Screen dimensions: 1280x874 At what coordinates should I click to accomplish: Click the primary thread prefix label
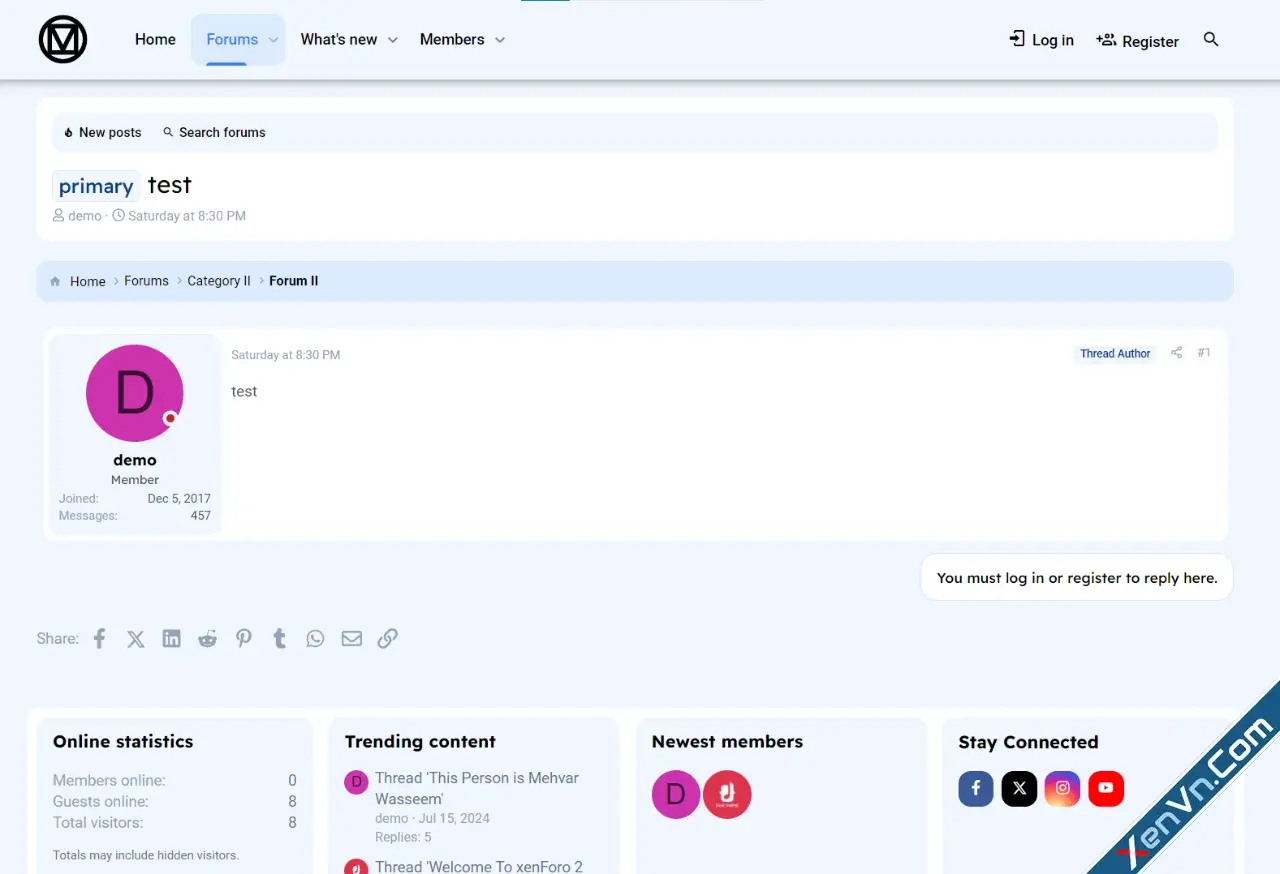click(x=96, y=186)
